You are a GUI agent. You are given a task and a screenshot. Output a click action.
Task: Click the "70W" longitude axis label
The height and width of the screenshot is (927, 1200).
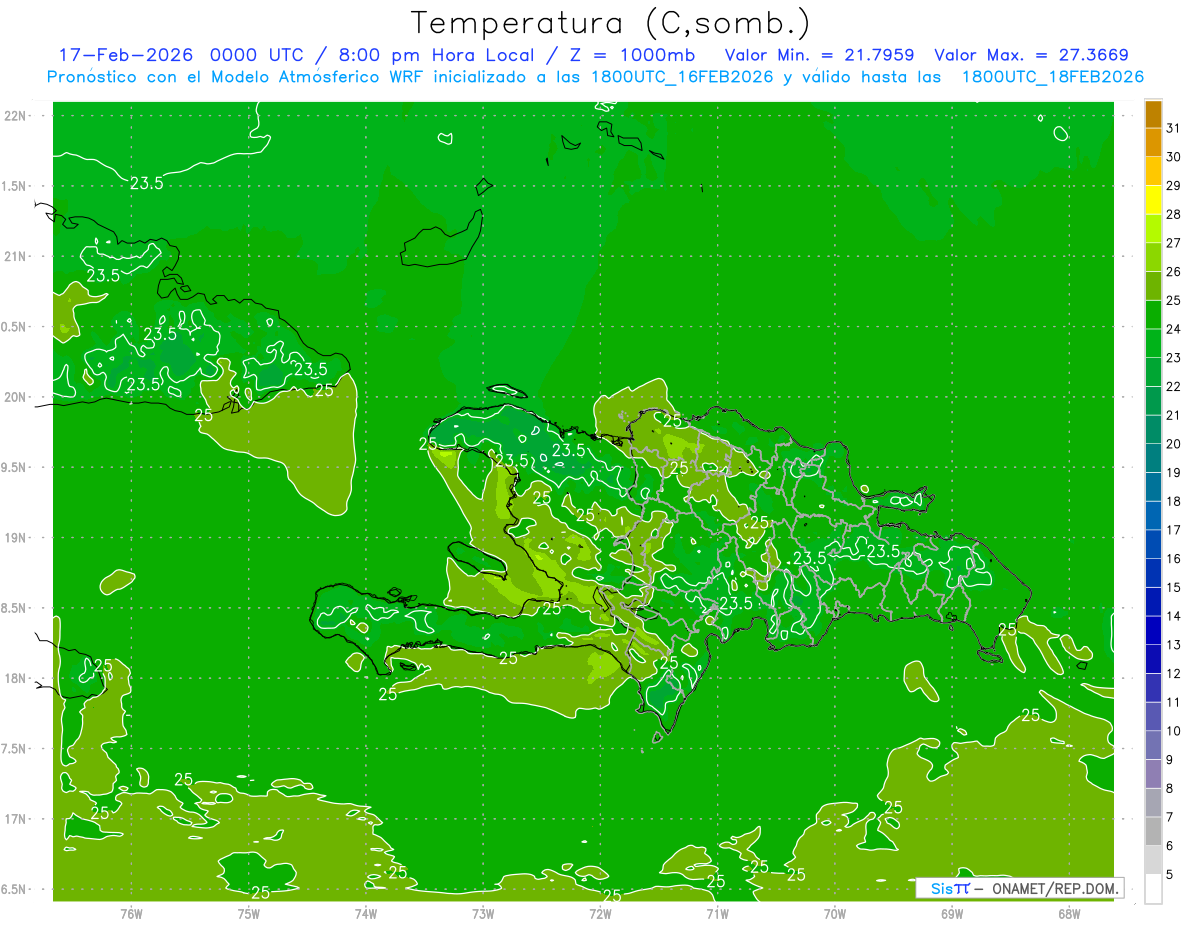click(835, 913)
